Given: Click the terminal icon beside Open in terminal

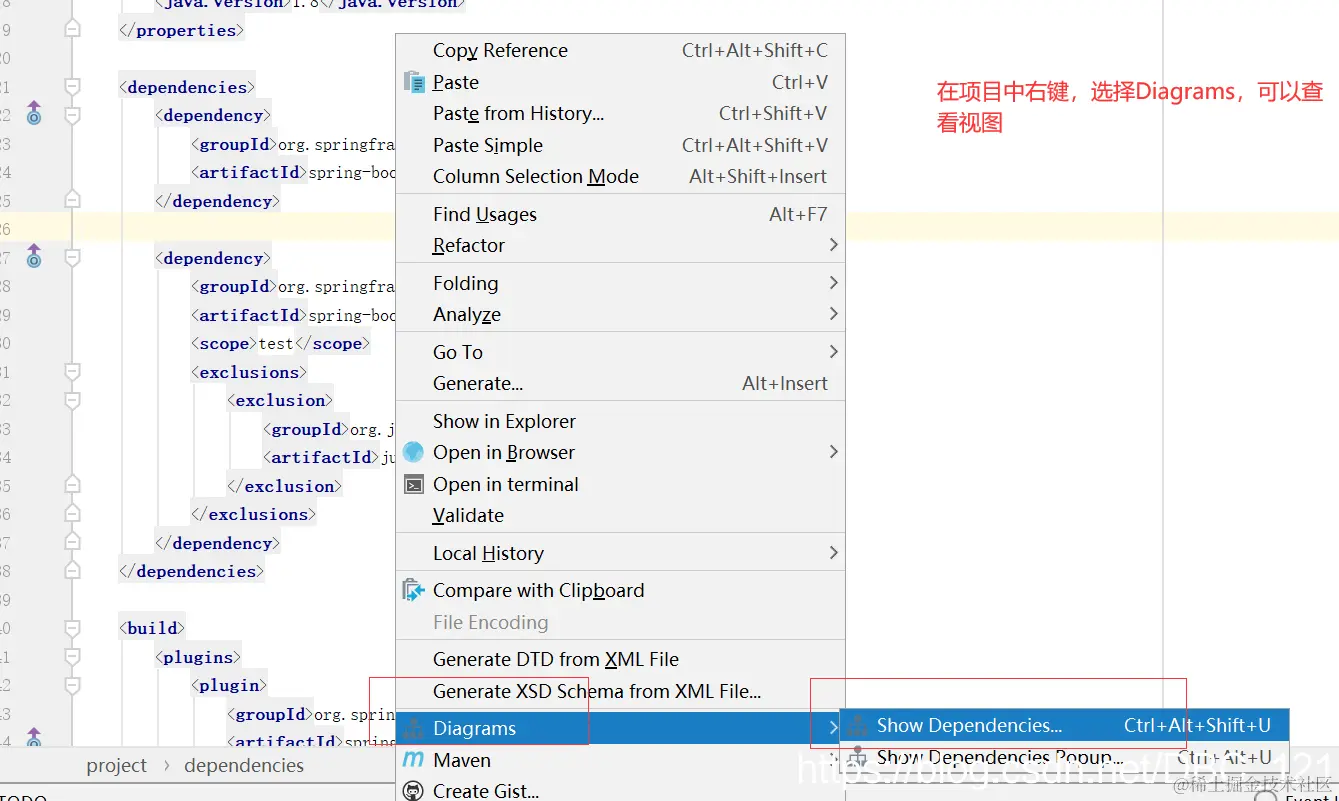Looking at the screenshot, I should coord(413,484).
